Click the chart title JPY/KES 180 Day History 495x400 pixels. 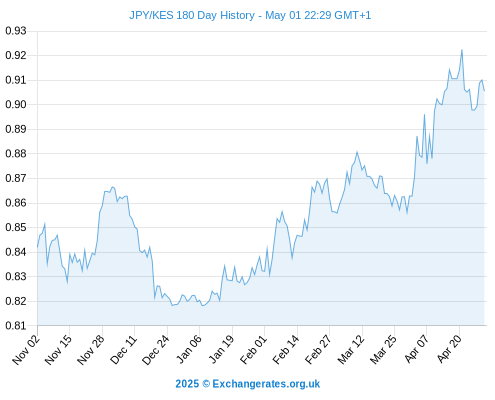[x=192, y=15]
